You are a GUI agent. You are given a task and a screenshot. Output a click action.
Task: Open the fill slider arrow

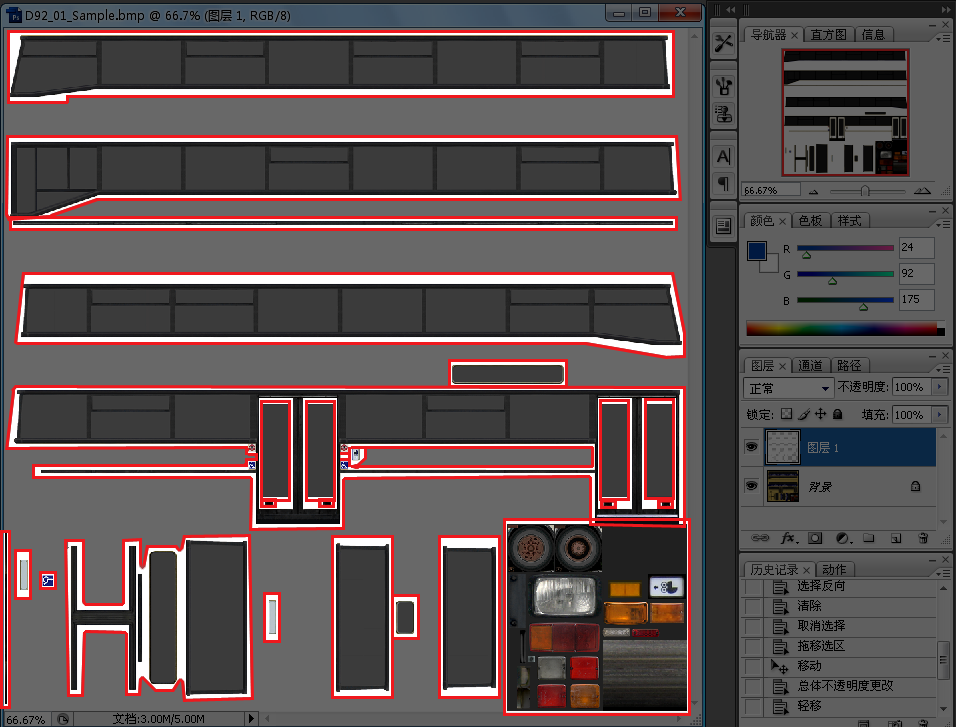pyautogui.click(x=940, y=415)
